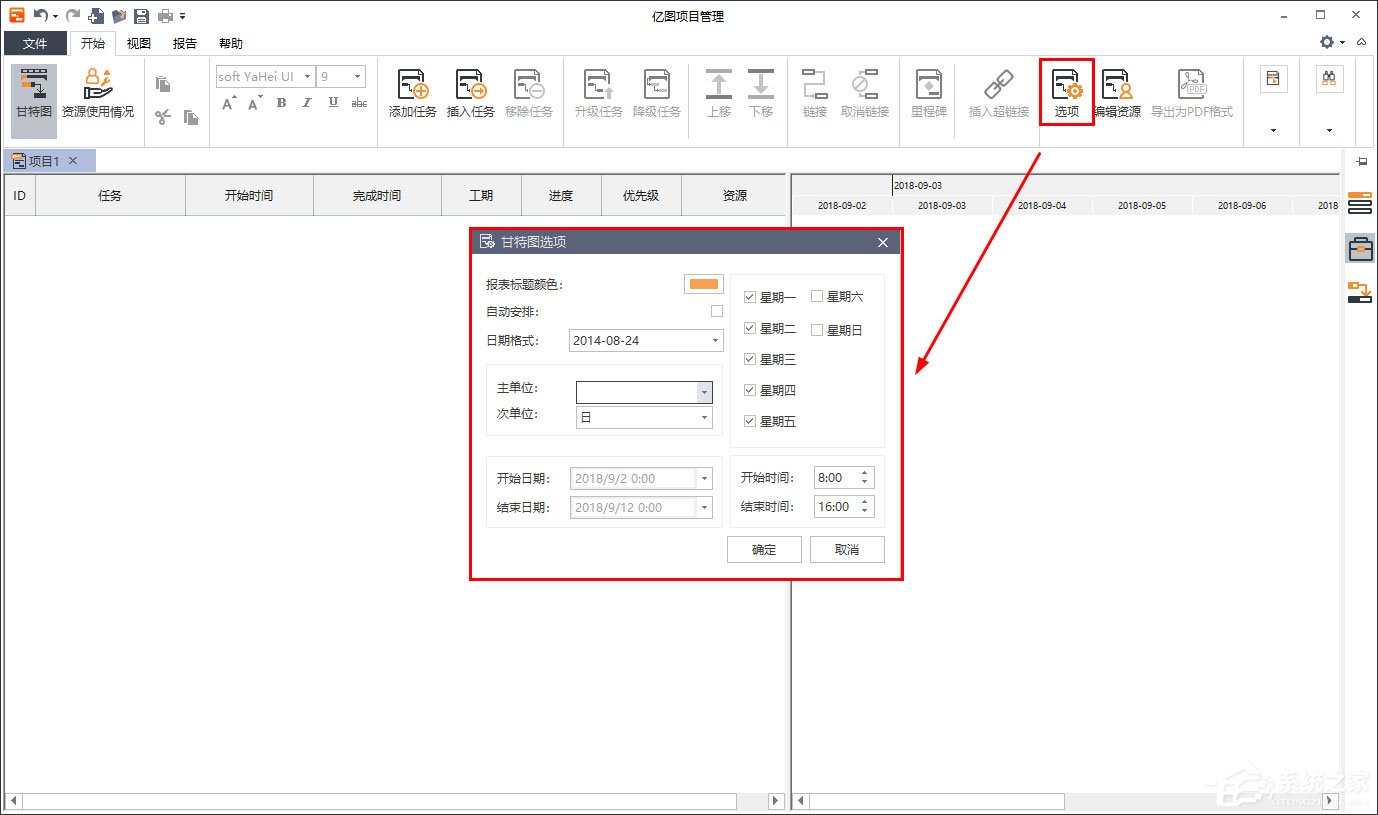
Task: Uncheck the 星期五 checkbox
Action: (750, 421)
